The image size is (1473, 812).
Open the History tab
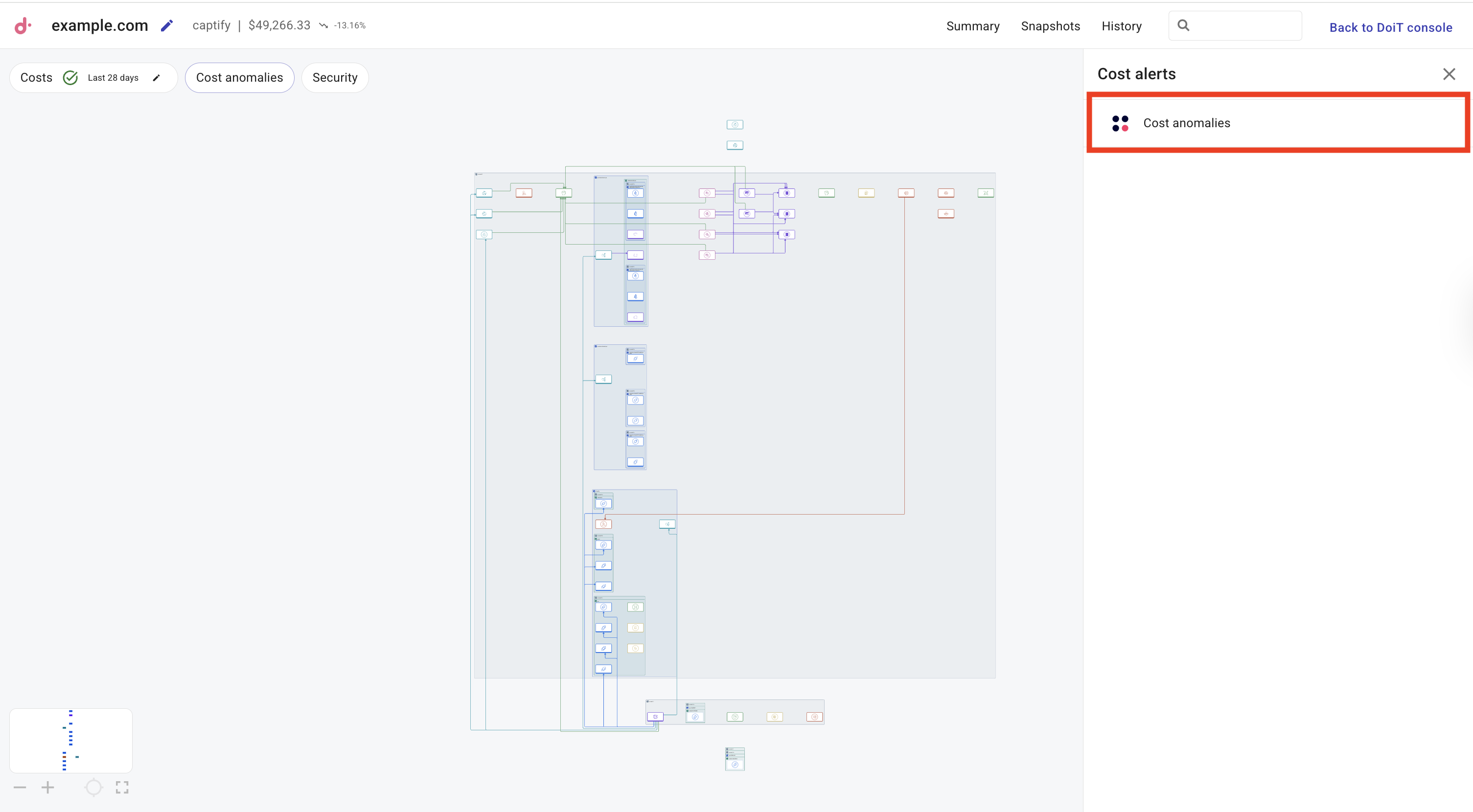[1121, 26]
